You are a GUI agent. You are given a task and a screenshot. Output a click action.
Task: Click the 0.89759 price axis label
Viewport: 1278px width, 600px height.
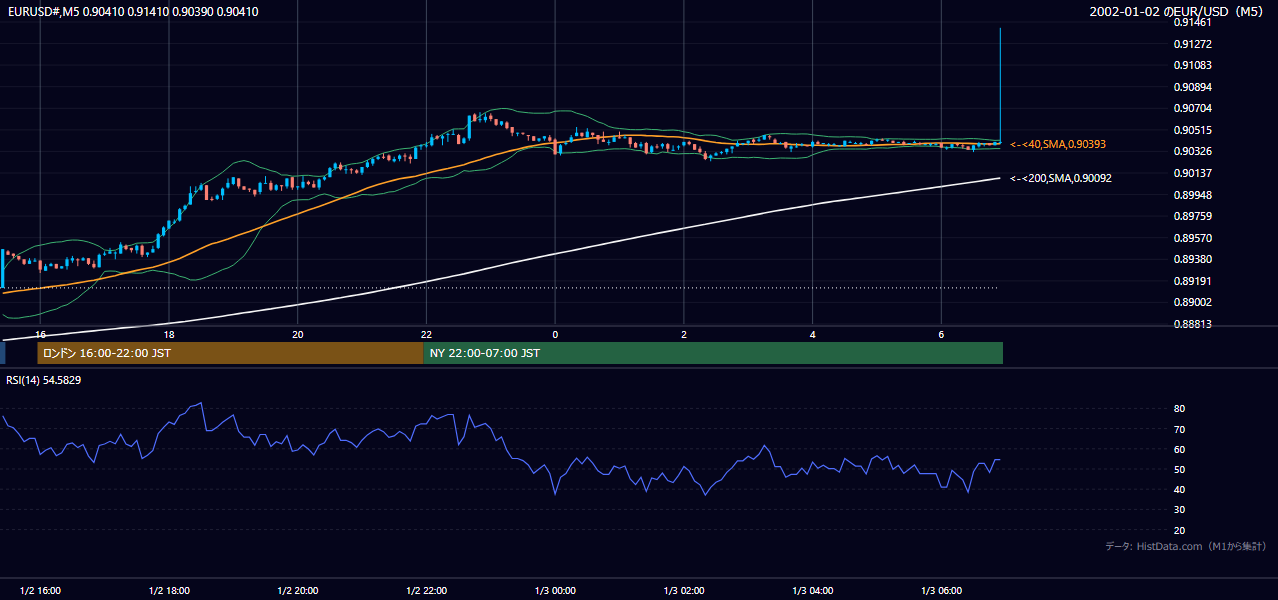coord(1192,216)
